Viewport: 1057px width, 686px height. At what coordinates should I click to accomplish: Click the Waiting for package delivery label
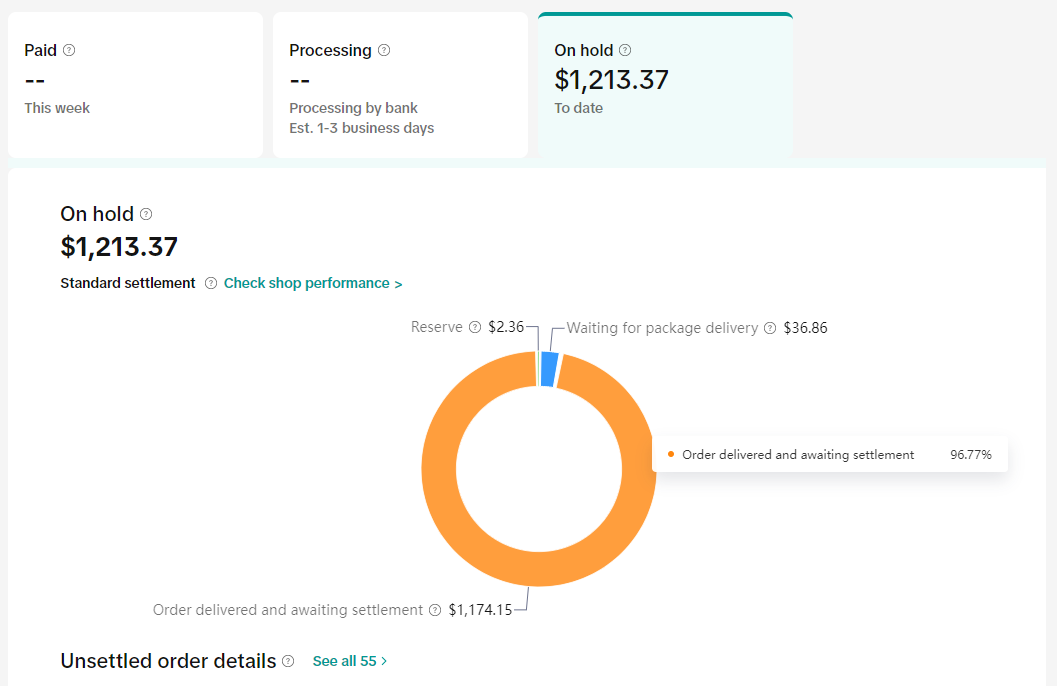662,328
